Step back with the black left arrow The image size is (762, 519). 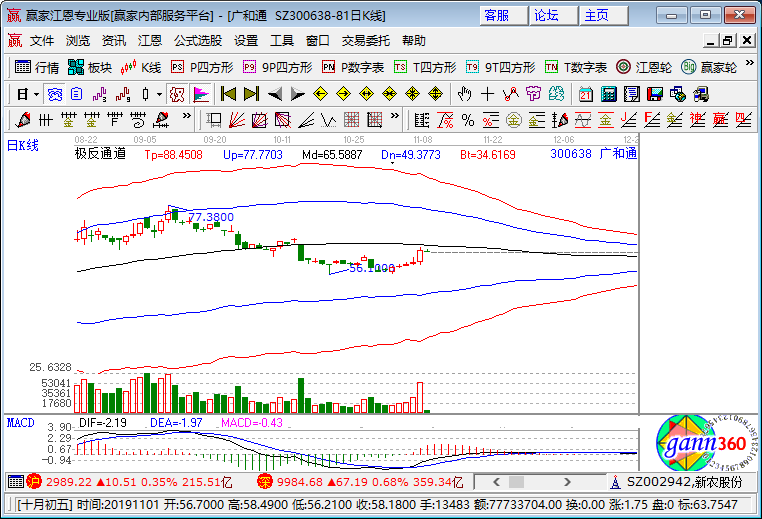pos(275,94)
